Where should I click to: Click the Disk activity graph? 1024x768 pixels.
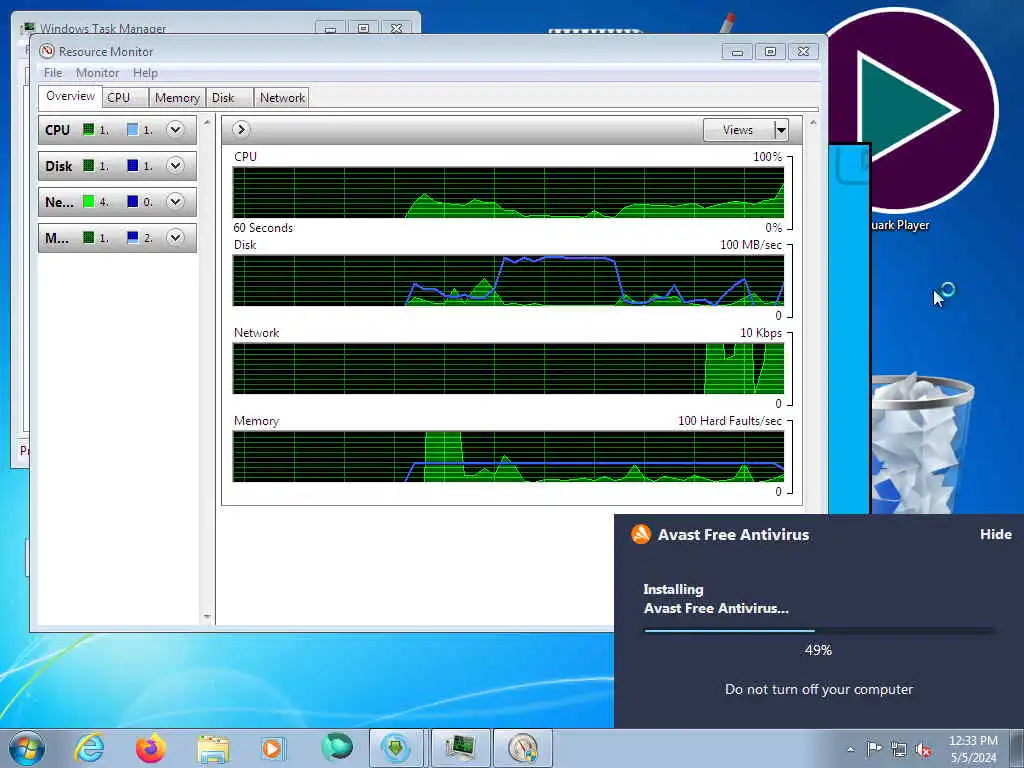508,280
